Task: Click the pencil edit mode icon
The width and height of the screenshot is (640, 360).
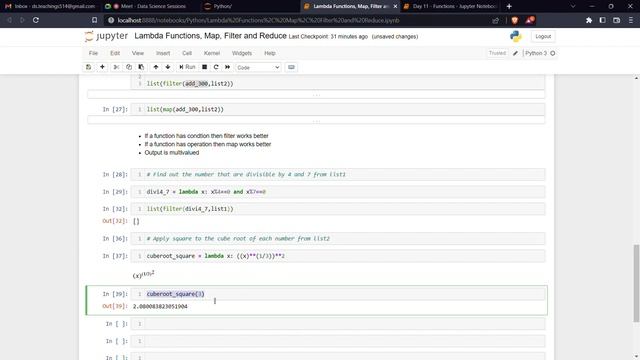Action: (x=516, y=53)
